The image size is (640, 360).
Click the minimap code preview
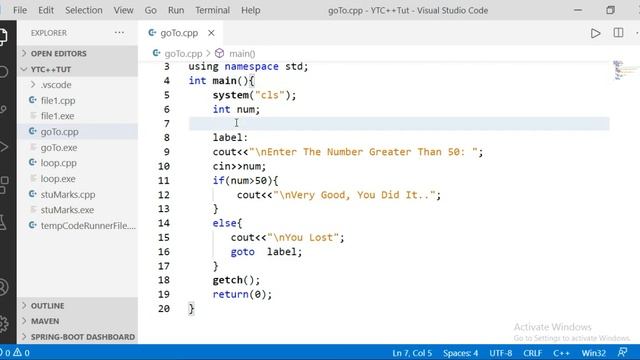(624, 70)
